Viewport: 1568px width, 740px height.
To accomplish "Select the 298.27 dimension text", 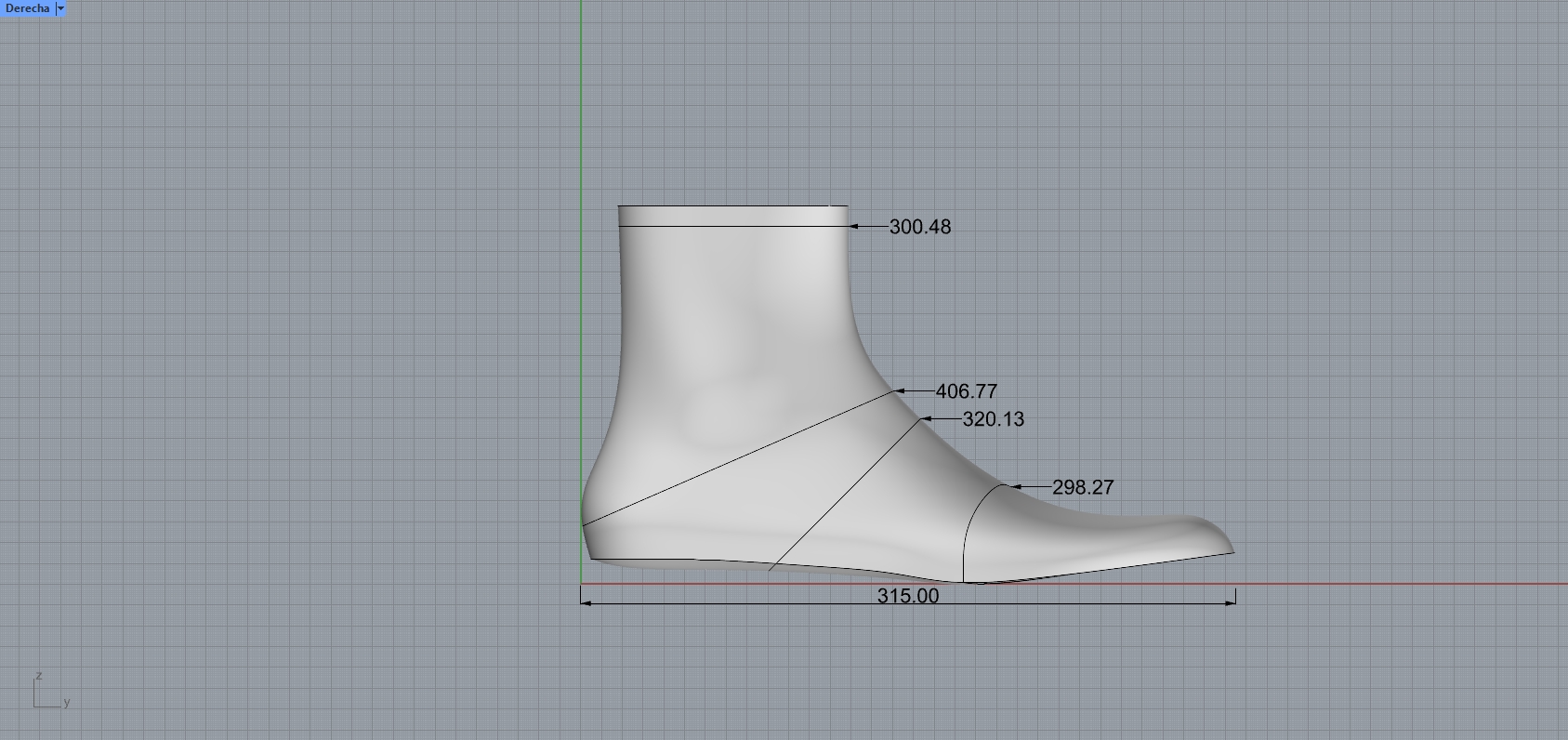I will point(1083,487).
